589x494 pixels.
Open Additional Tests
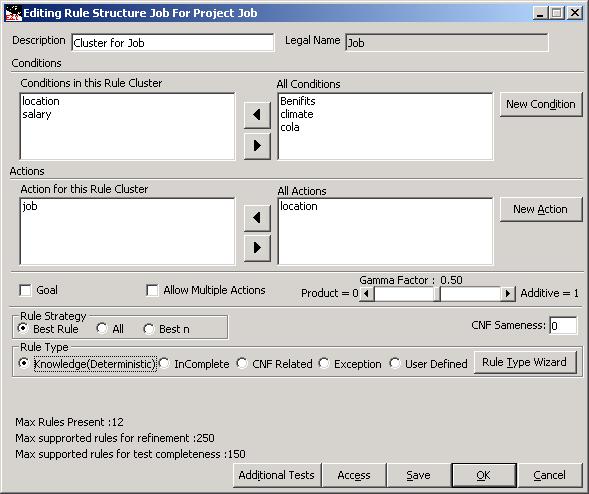click(x=277, y=475)
